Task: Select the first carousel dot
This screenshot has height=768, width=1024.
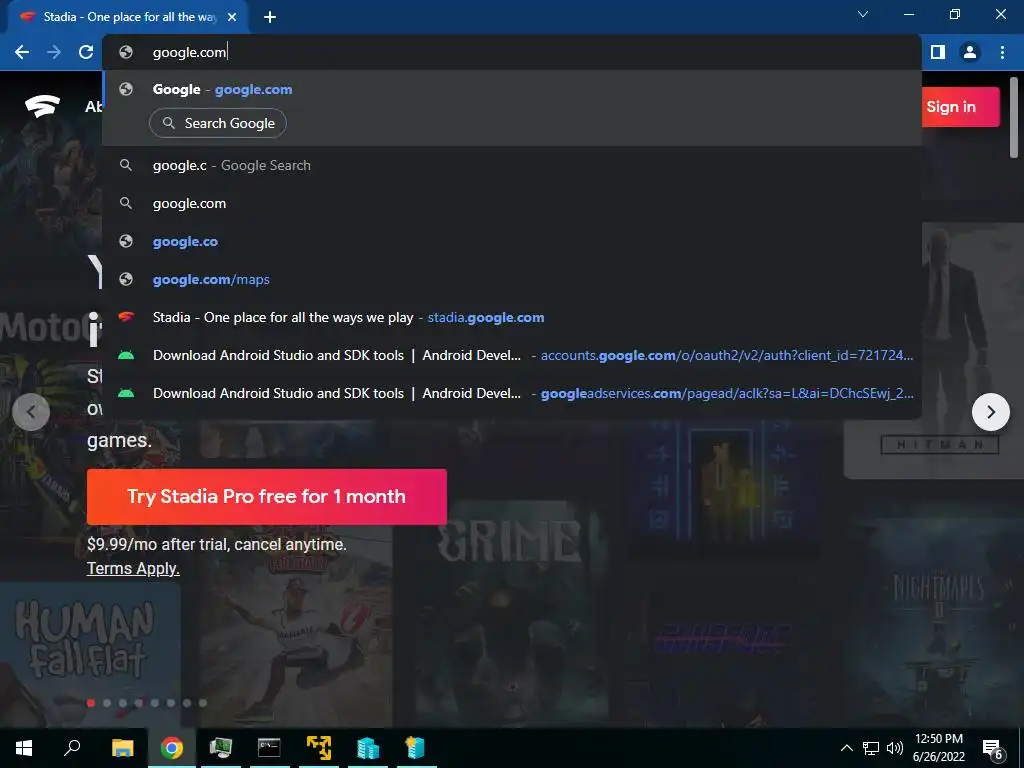Action: (91, 703)
